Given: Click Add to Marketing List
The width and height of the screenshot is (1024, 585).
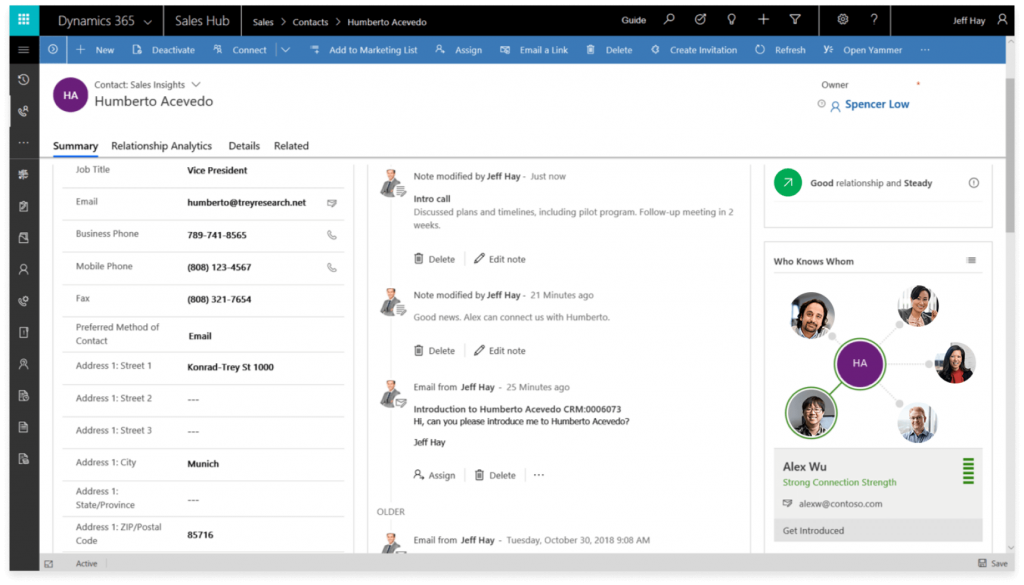Looking at the screenshot, I should tap(364, 50).
